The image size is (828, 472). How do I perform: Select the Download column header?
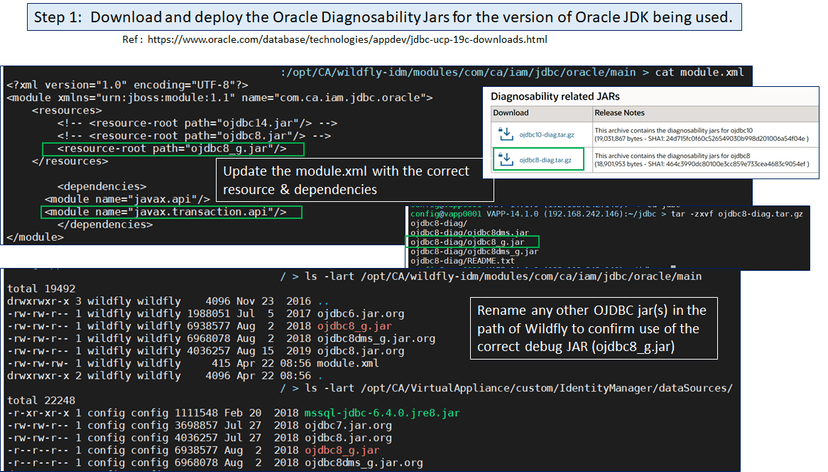(512, 113)
